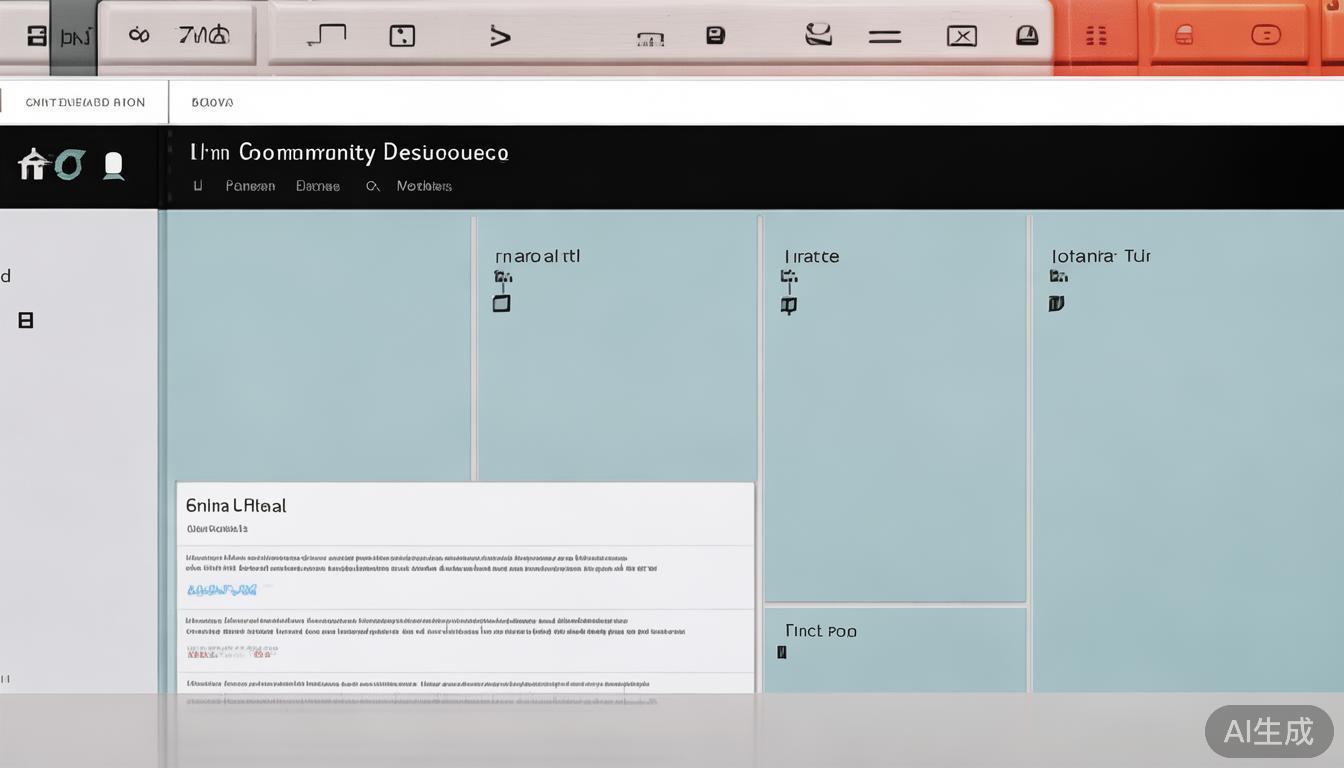
Task: Open the 'CNNTDUEABD AION' tab
Action: (85, 102)
